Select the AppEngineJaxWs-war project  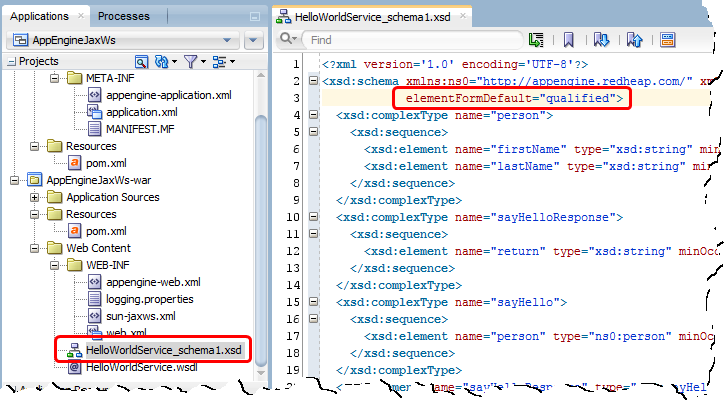[99, 180]
